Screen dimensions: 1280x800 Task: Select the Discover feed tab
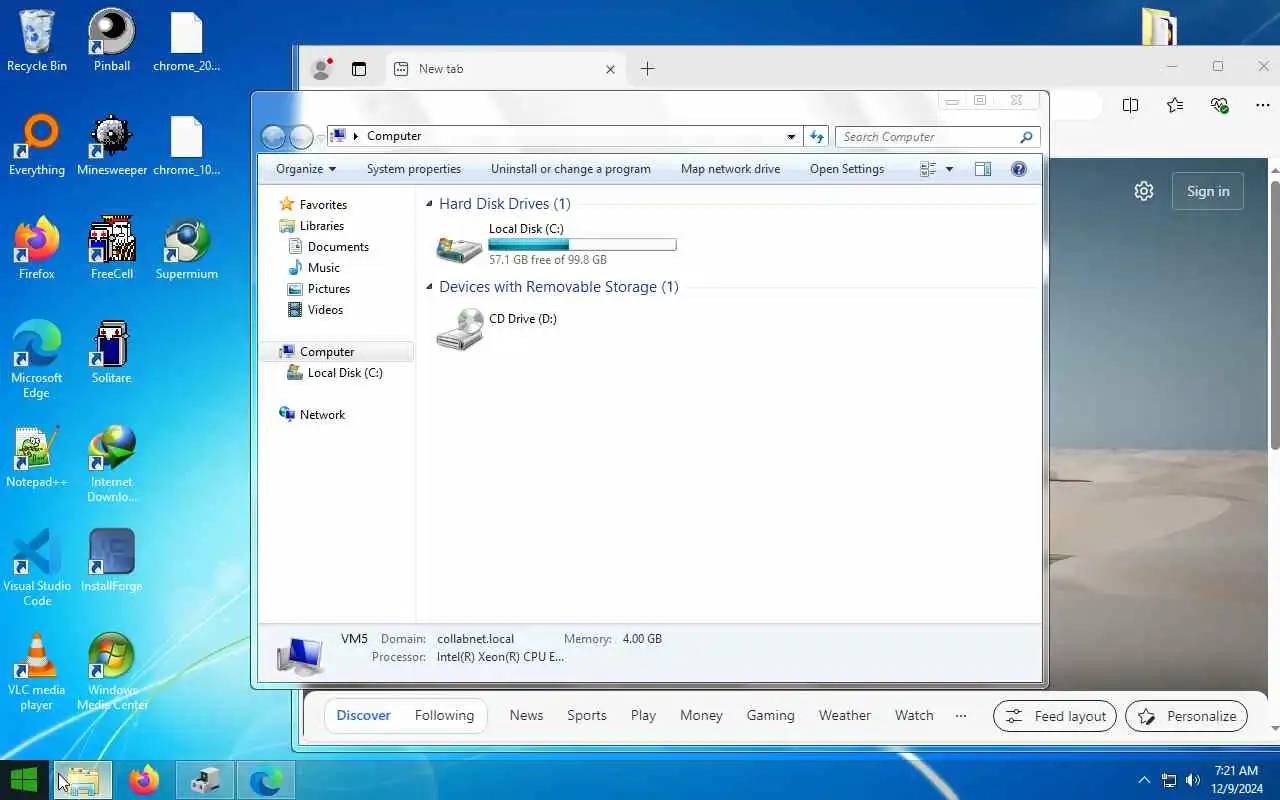[363, 715]
